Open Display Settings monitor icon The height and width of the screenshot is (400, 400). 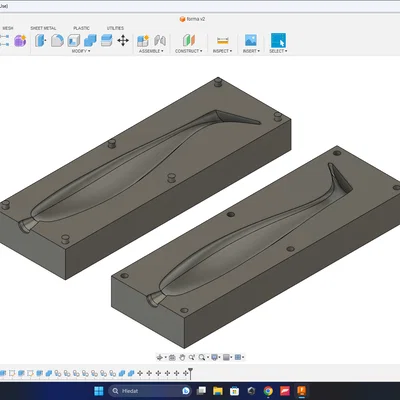click(214, 357)
